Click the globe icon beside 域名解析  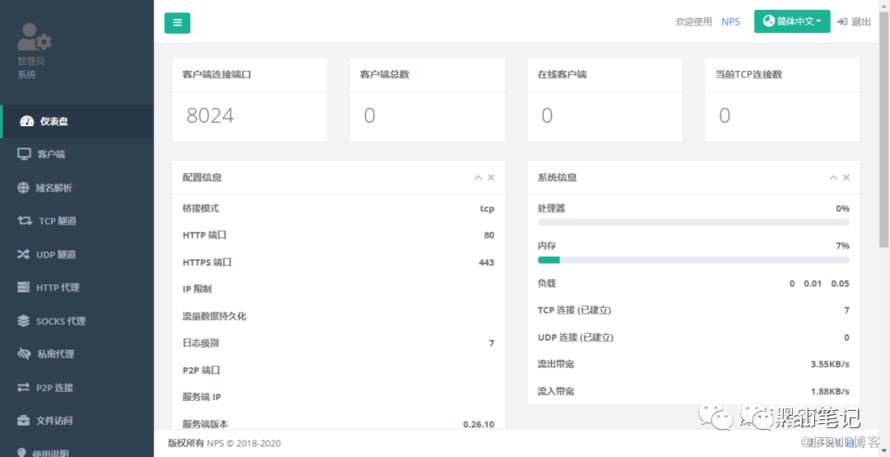tap(25, 188)
